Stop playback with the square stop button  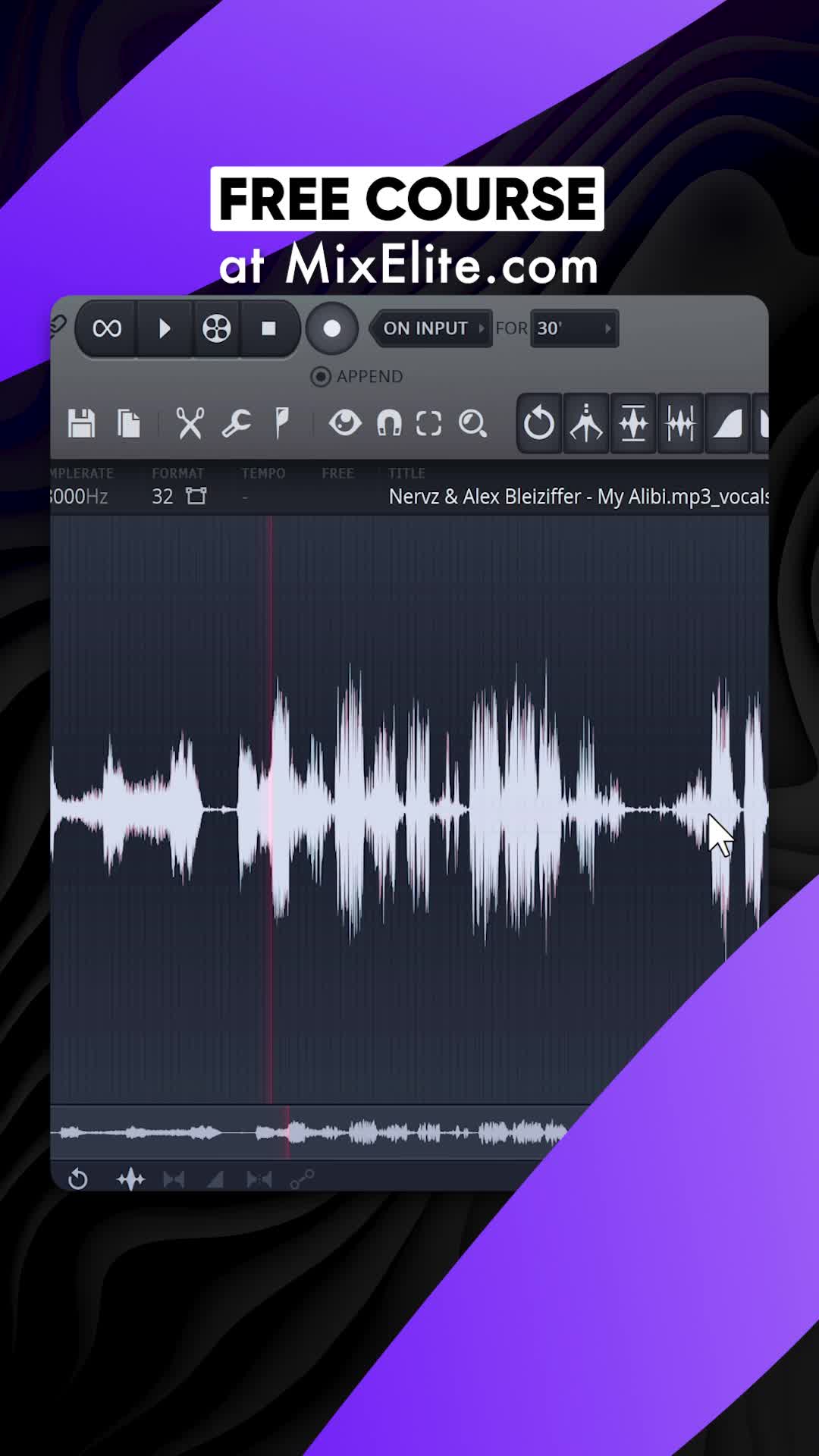pos(268,328)
